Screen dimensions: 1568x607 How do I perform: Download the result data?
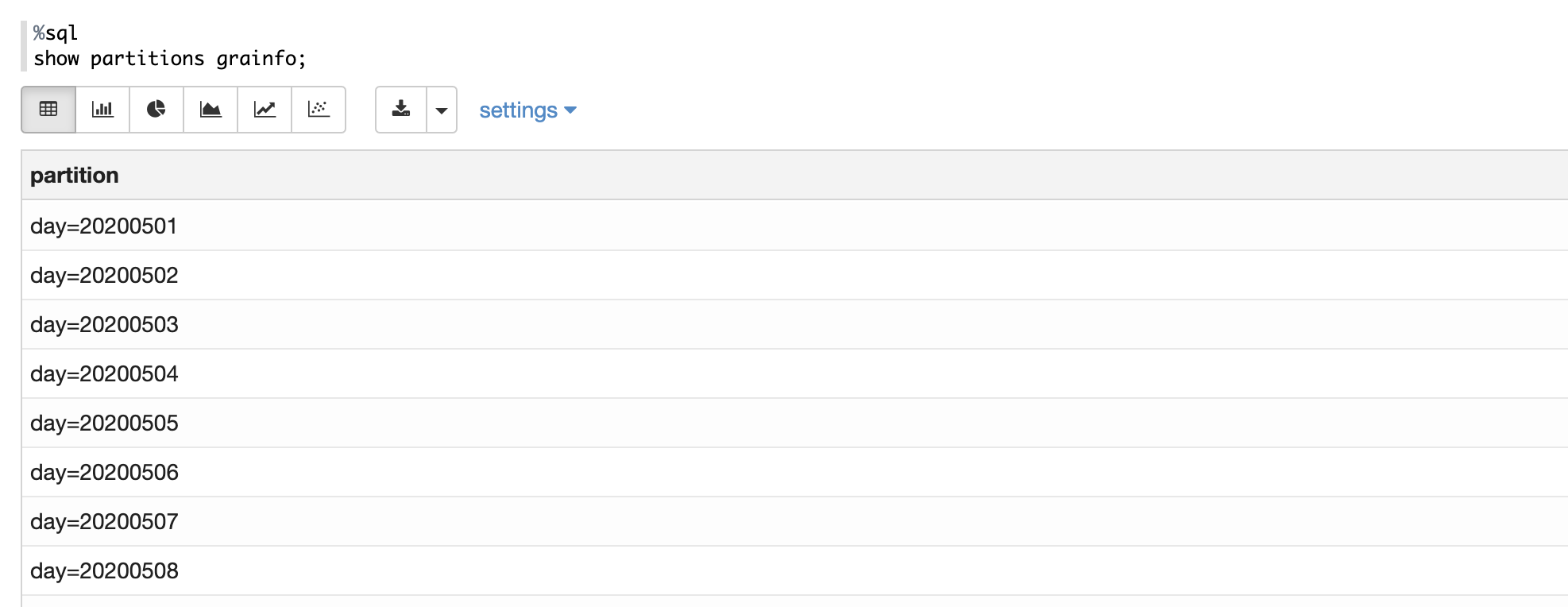[401, 110]
